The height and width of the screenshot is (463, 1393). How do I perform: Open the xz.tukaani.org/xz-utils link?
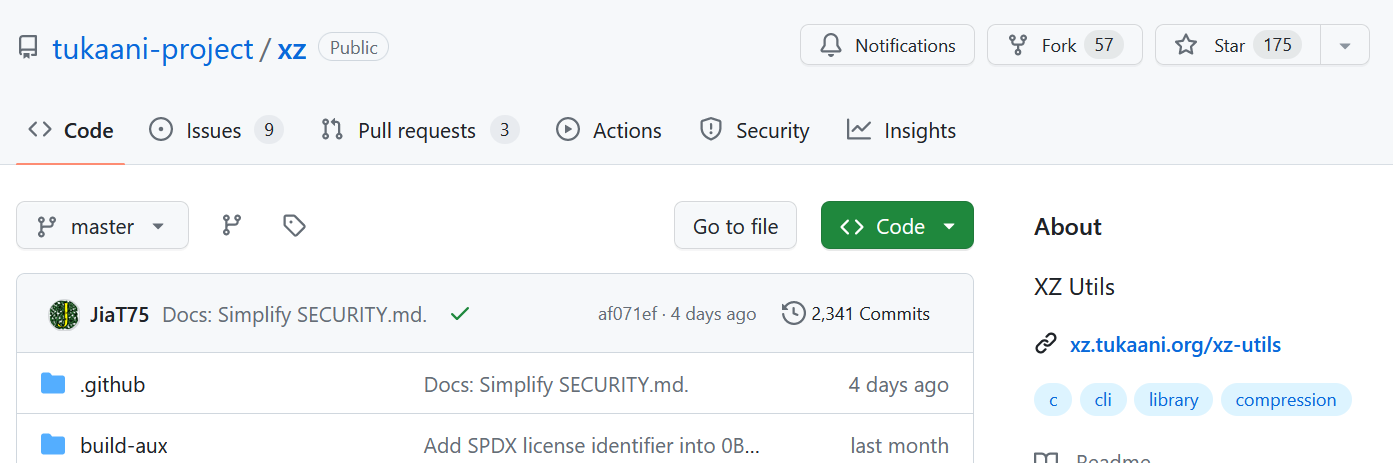coord(1175,345)
